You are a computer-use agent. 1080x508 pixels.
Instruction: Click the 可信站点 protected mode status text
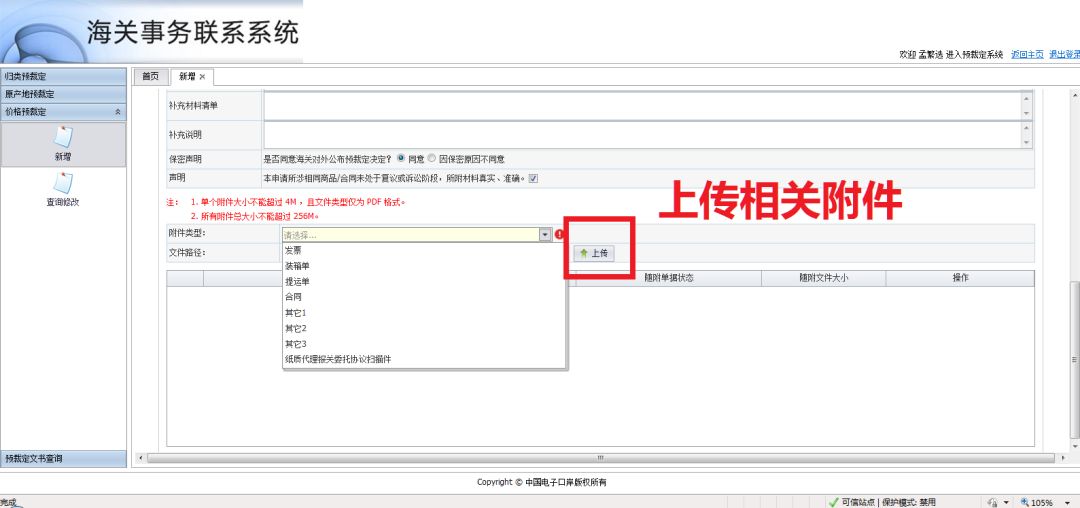coord(889,502)
